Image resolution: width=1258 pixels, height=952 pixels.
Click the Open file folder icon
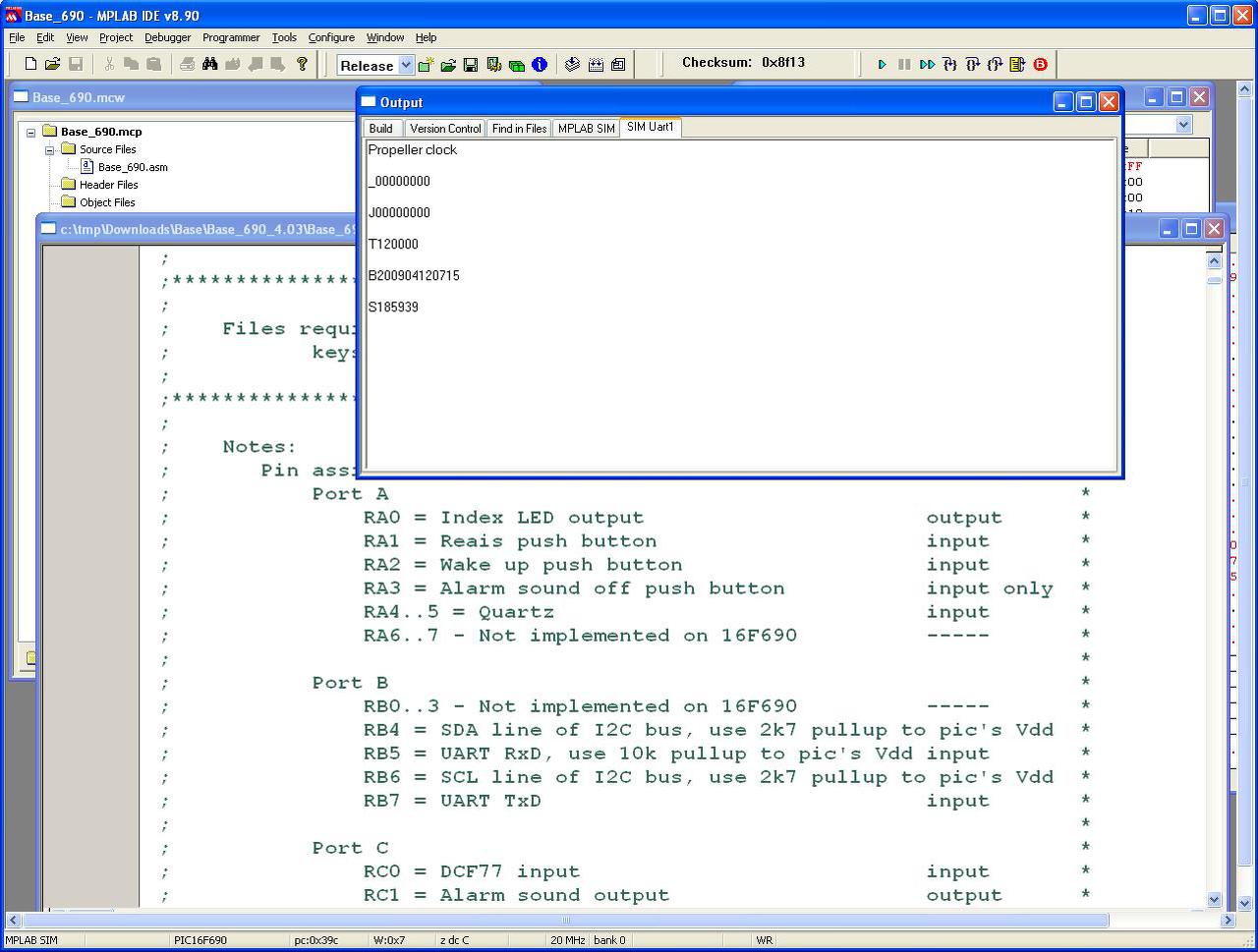click(x=52, y=64)
